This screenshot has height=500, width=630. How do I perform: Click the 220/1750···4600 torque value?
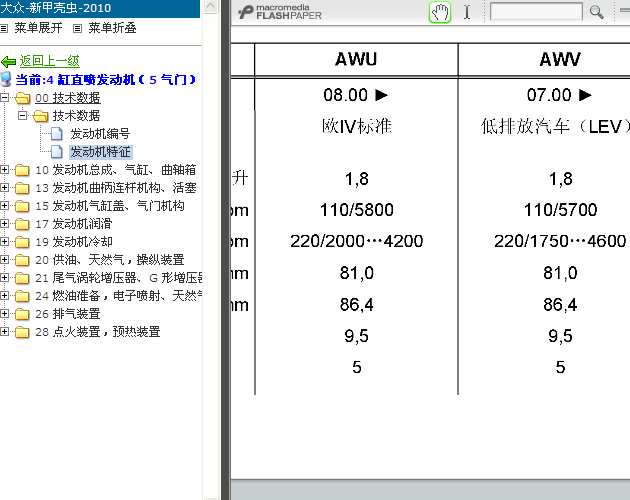tap(560, 241)
